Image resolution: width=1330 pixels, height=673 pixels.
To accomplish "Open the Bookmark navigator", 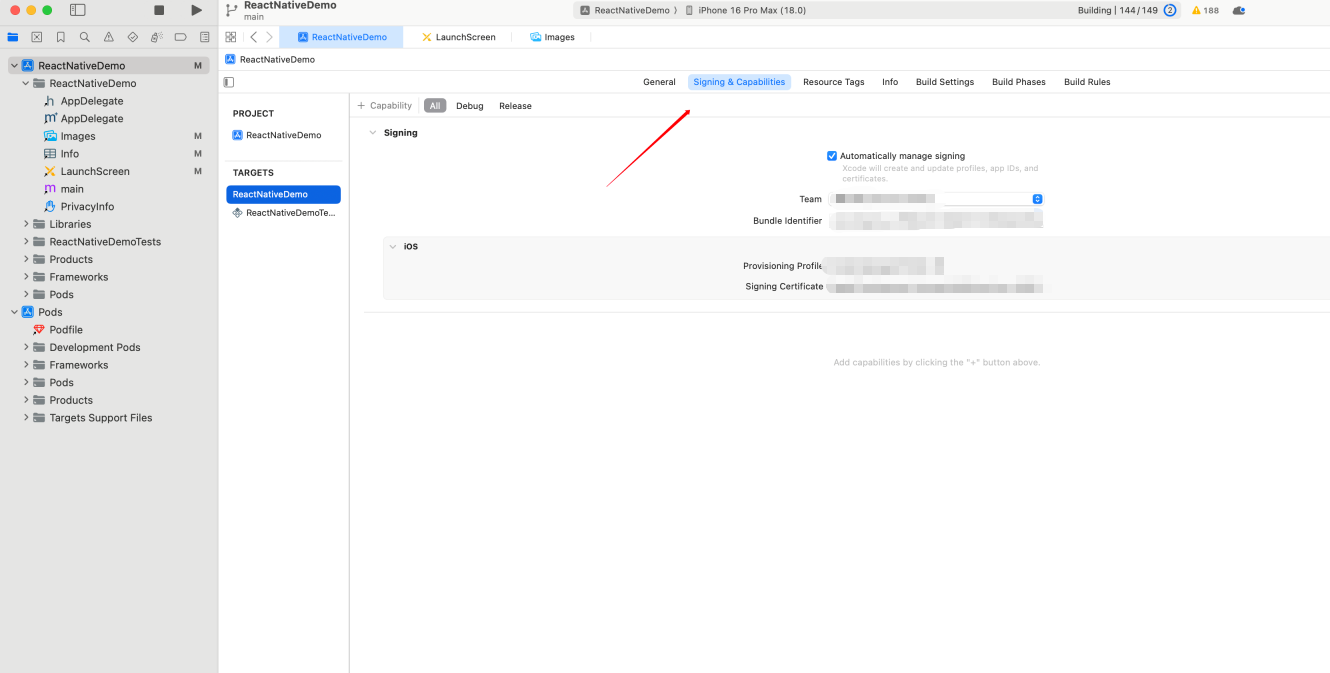I will coord(61,37).
